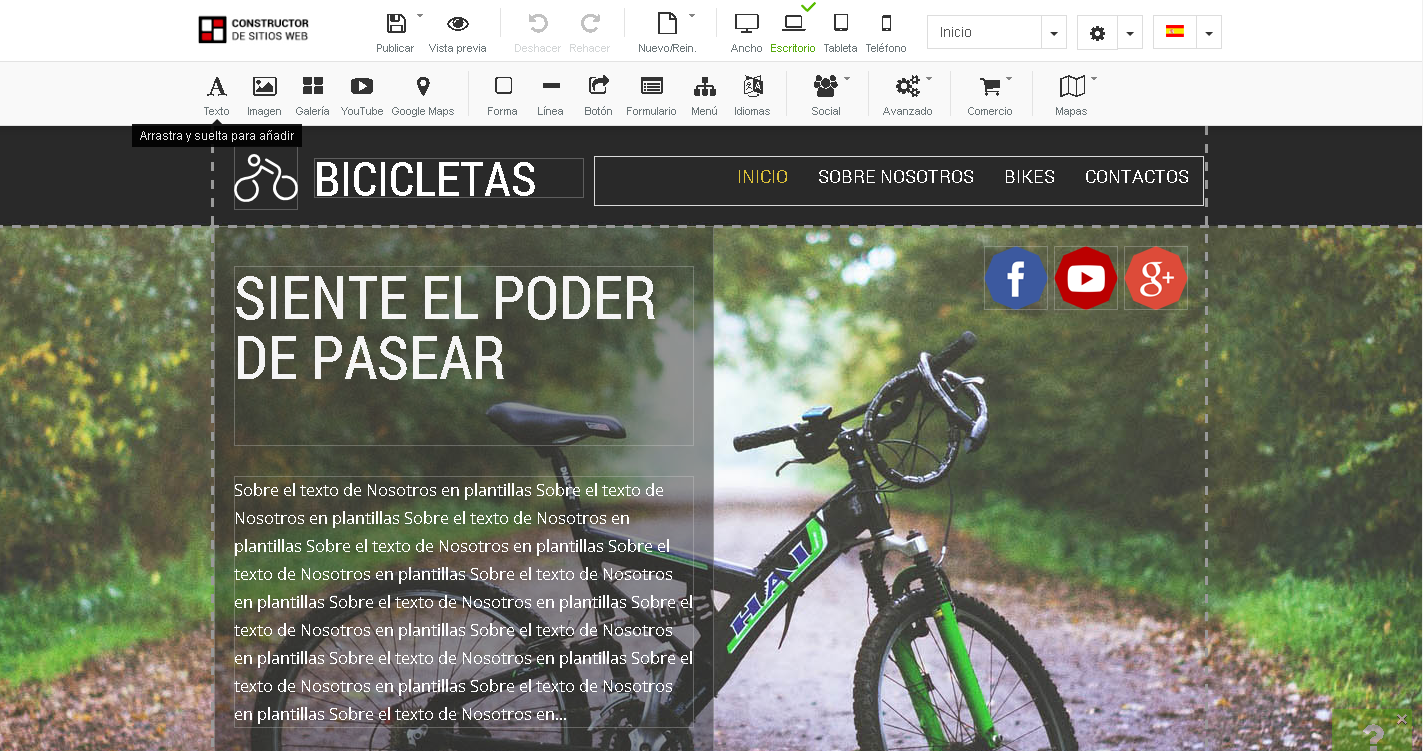Image resolution: width=1423 pixels, height=751 pixels.
Task: Select the Sobre el texto de Nosotros paragraph
Action: tap(464, 602)
